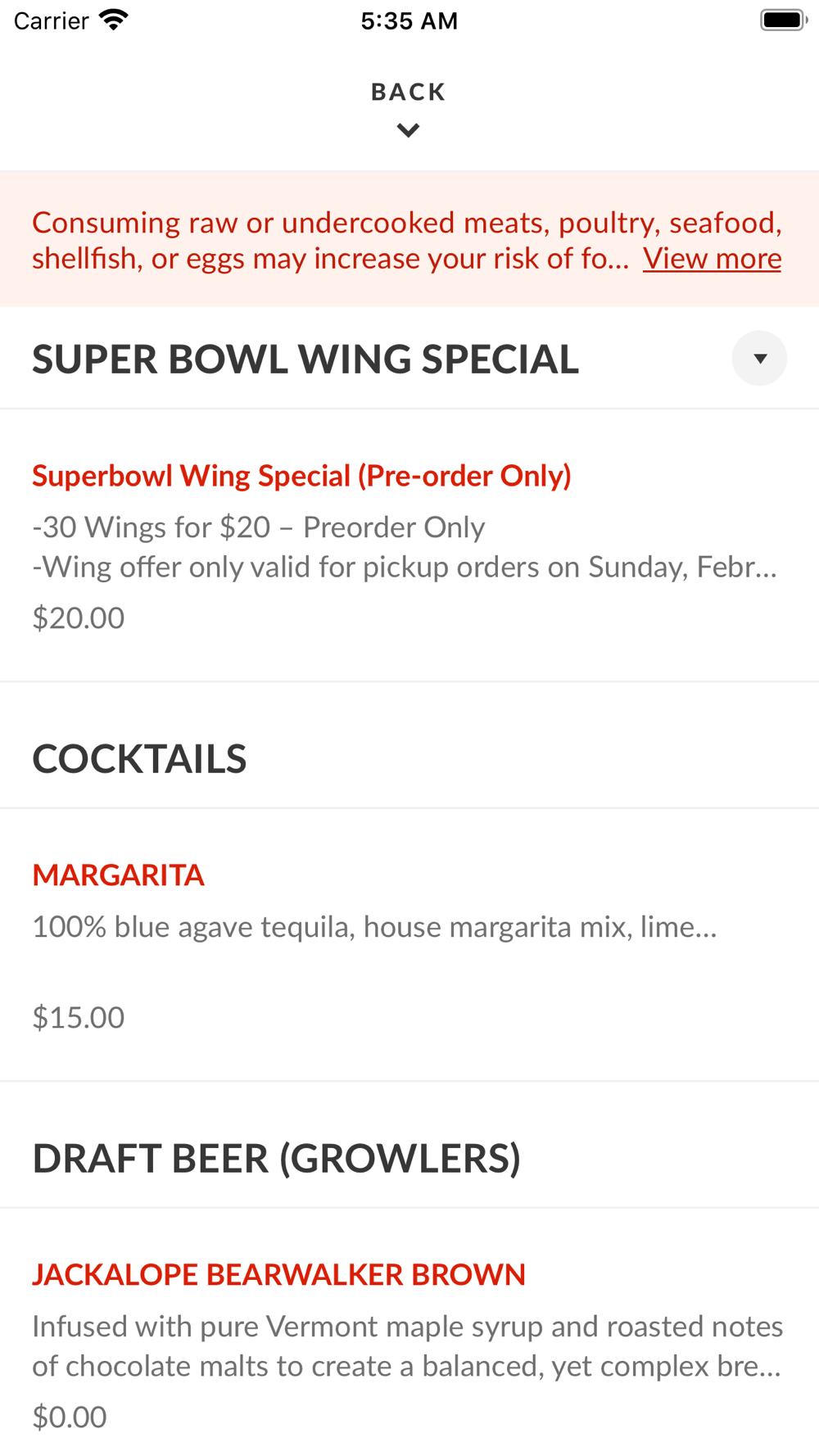Tap the blue agave tequila description

374,927
